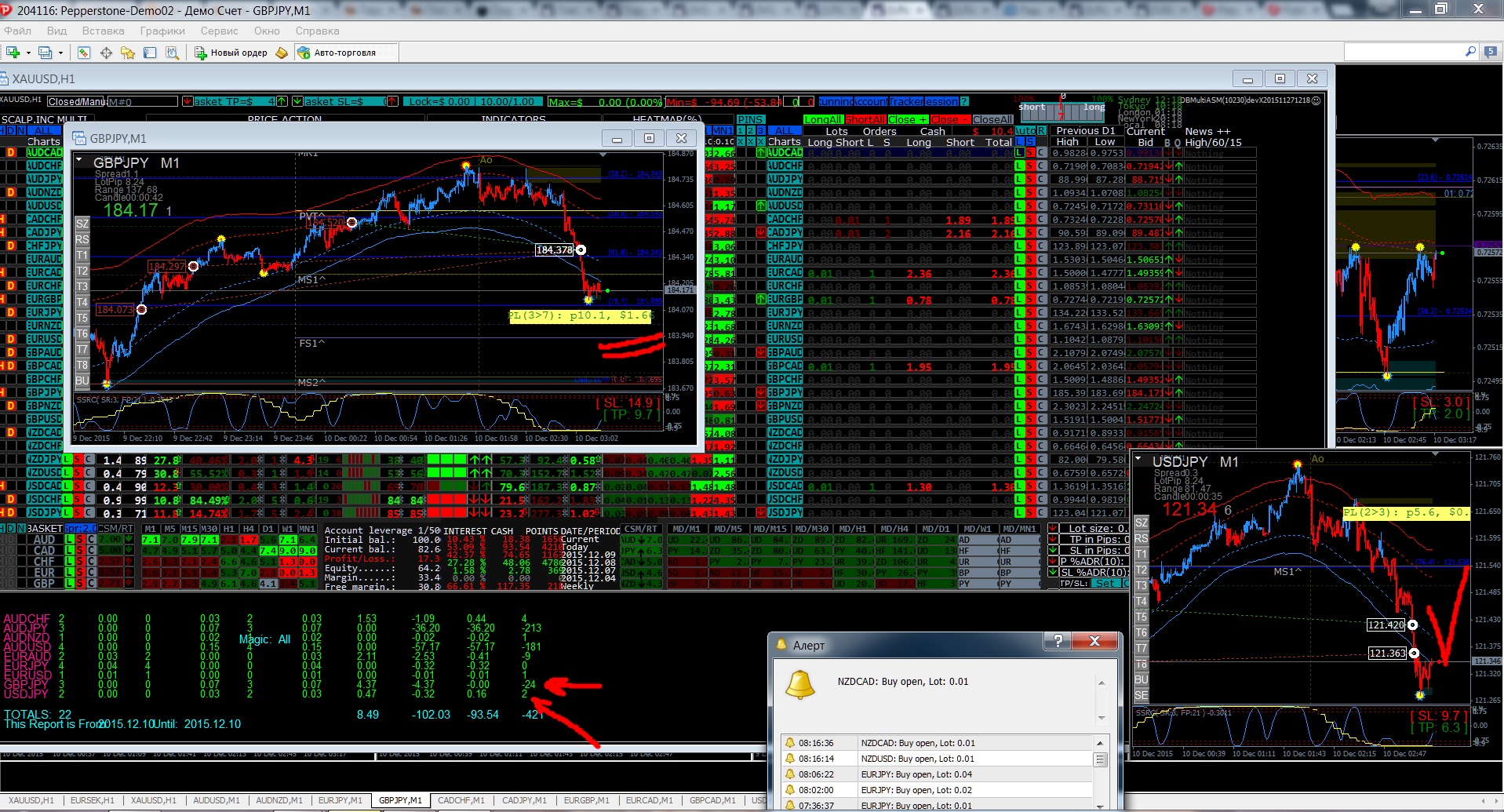Toggle the Auto button in dashboard header
This screenshot has width=1504, height=812.
pos(1025,130)
